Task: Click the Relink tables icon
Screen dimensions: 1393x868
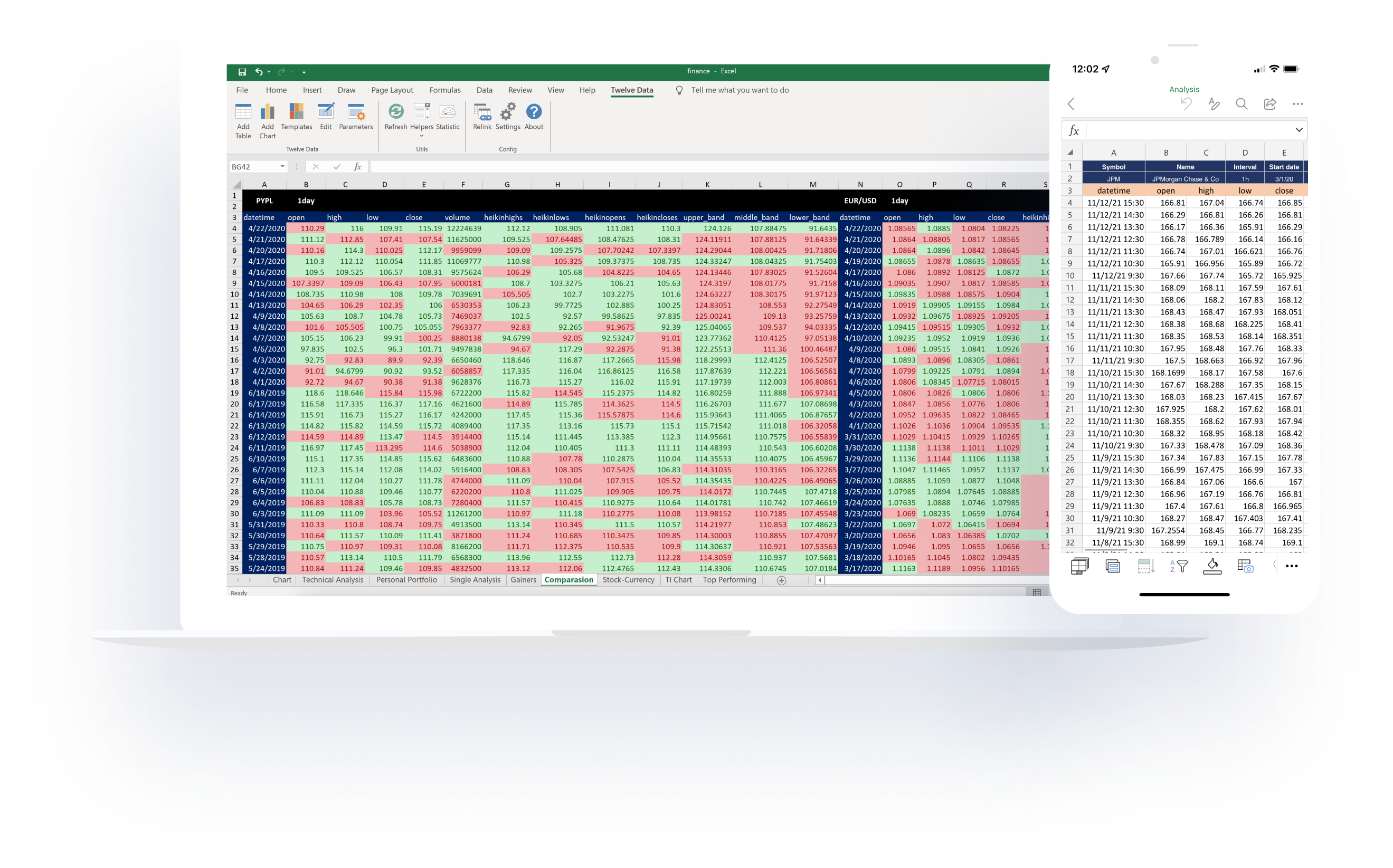Action: (x=482, y=112)
